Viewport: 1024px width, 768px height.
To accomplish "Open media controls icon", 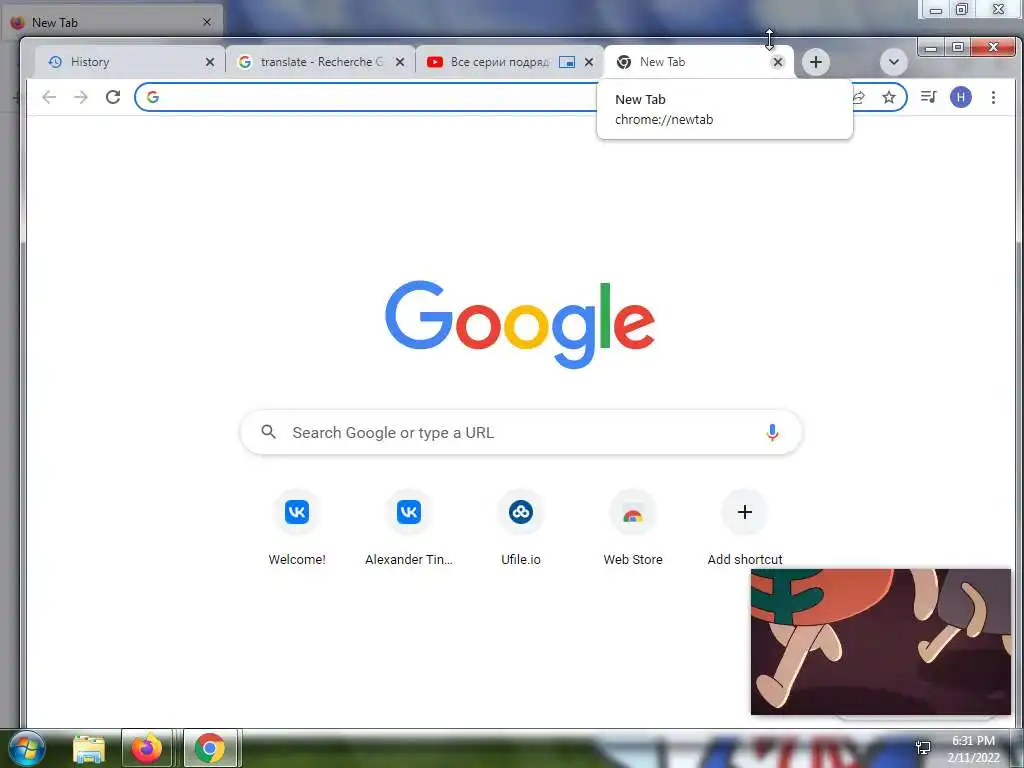I will pos(928,97).
